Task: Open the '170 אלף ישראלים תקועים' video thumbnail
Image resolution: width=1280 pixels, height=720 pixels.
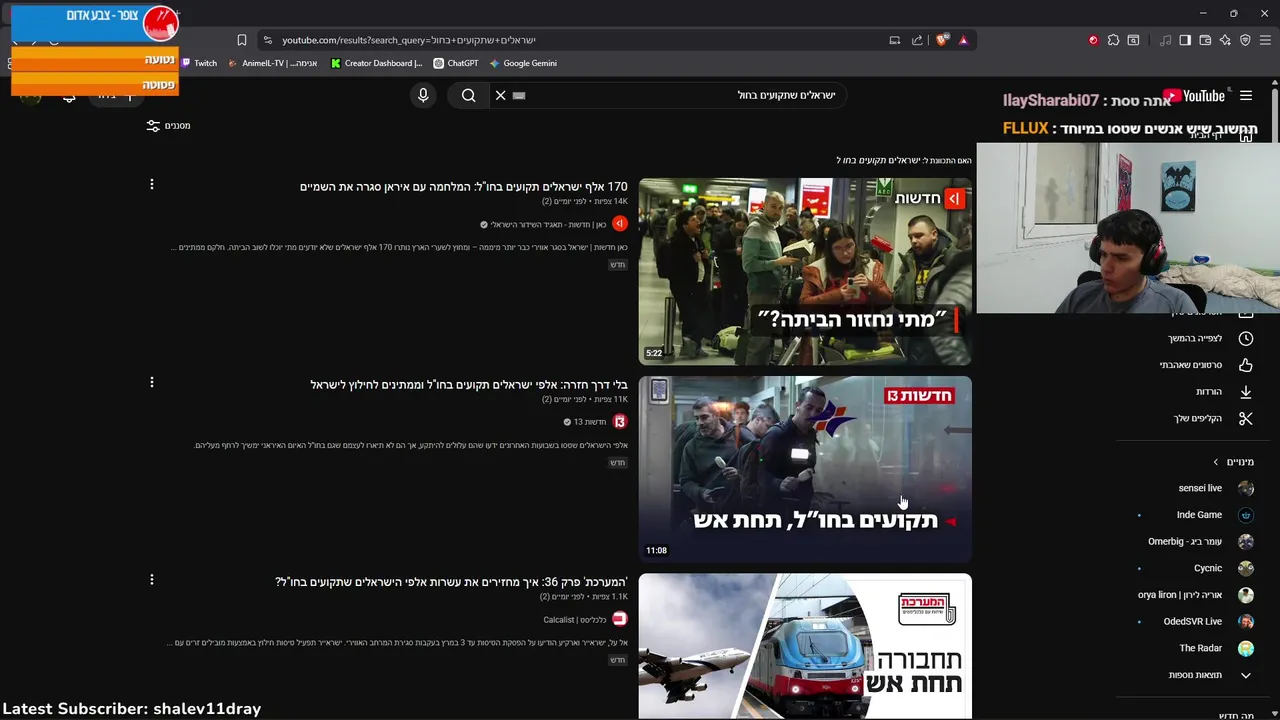Action: [805, 271]
